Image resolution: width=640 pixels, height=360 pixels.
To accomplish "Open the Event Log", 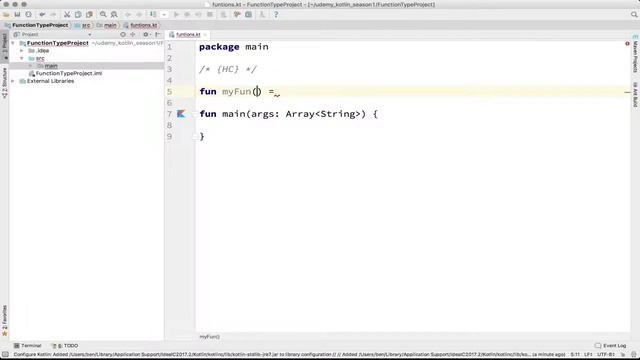I will pyautogui.click(x=611, y=346).
